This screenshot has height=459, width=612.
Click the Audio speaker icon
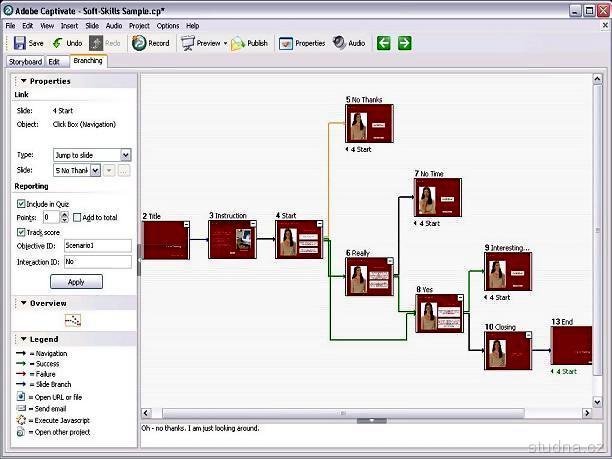340,43
